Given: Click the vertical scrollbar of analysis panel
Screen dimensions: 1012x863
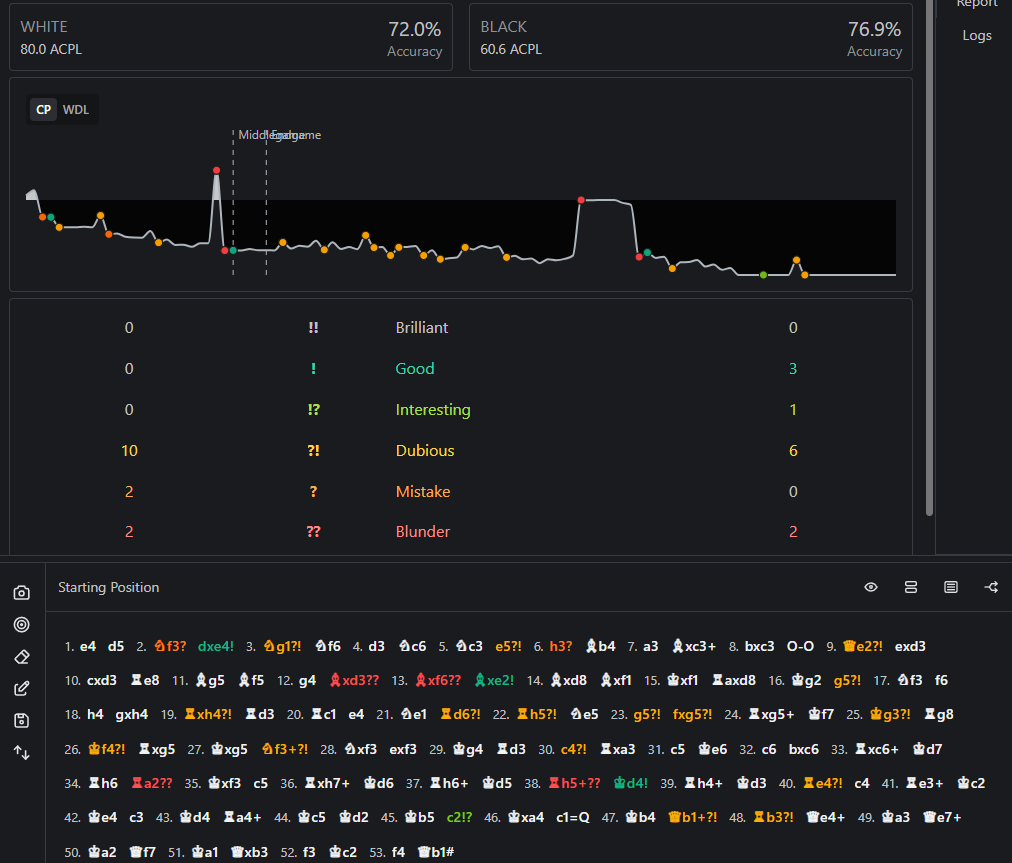Looking at the screenshot, I should tap(929, 258).
